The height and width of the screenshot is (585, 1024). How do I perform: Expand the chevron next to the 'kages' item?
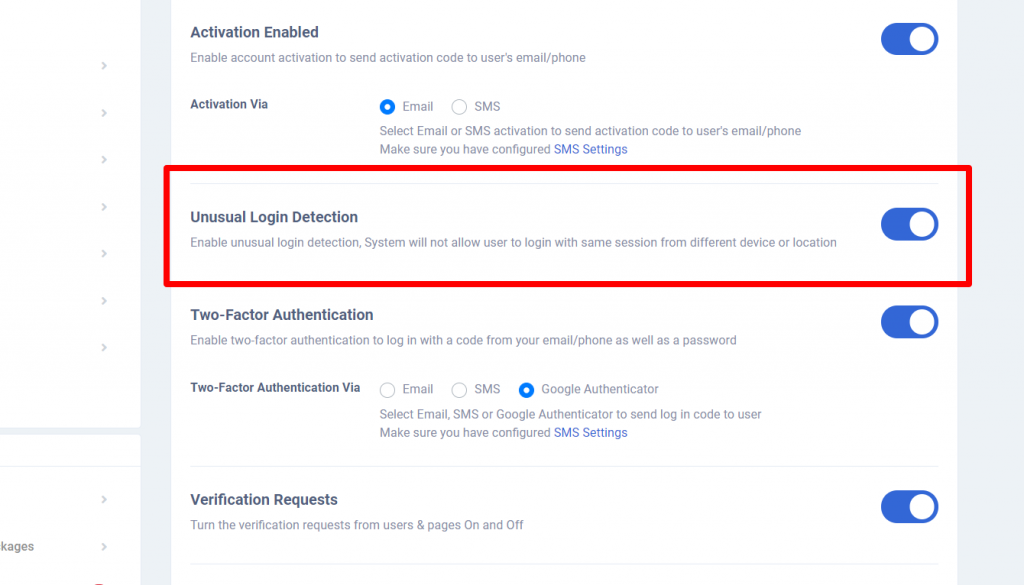[x=104, y=546]
